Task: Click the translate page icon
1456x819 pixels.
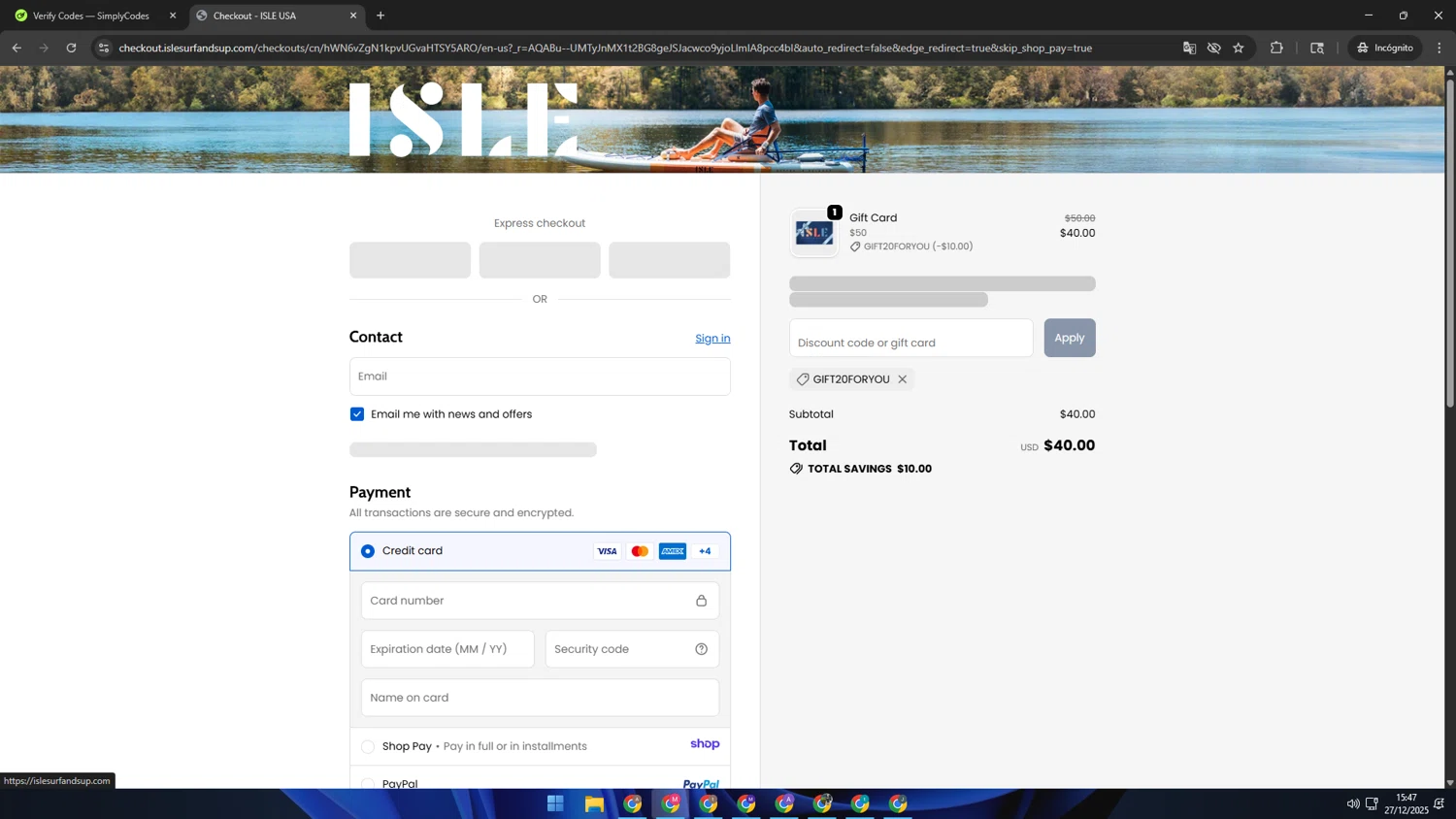Action: click(1189, 48)
